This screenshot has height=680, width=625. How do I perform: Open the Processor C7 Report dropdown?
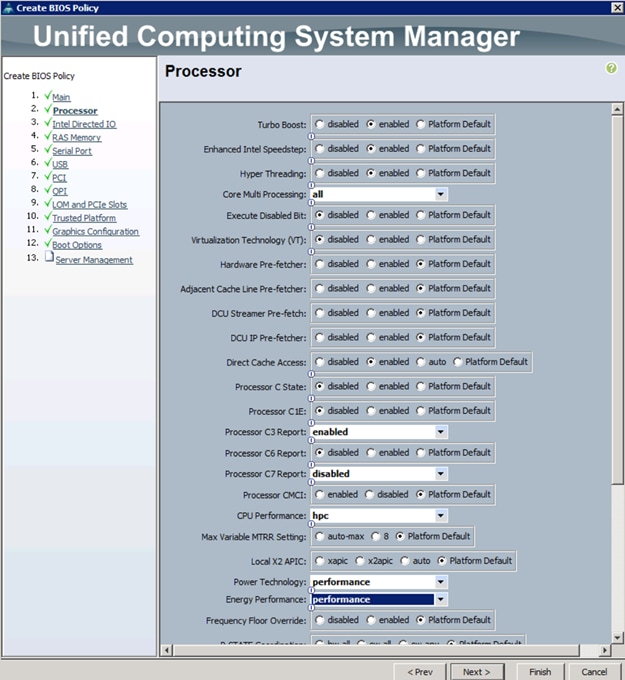point(441,474)
